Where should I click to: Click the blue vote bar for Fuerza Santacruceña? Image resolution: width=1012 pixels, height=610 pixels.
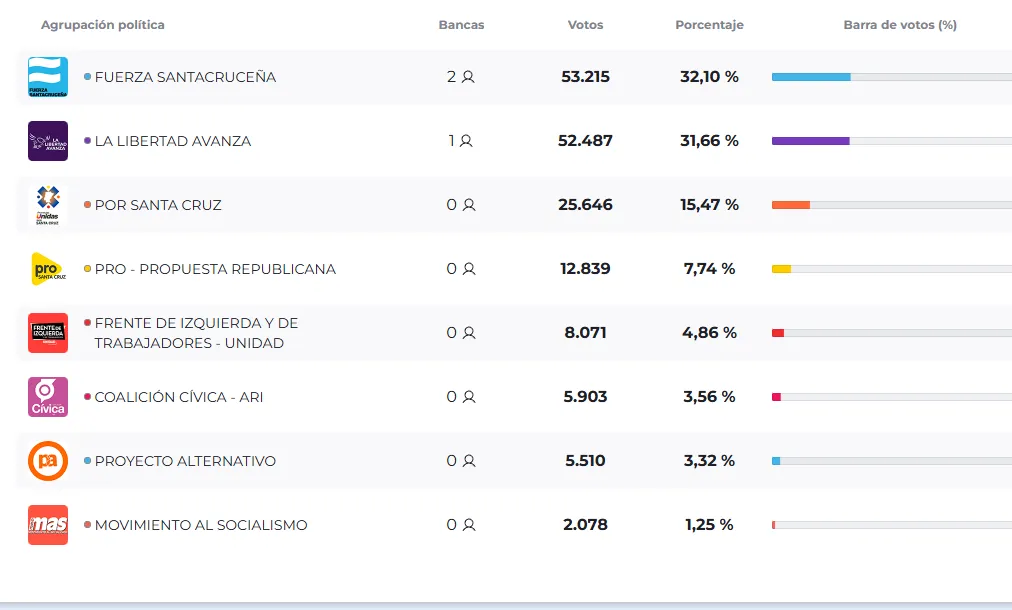[811, 77]
